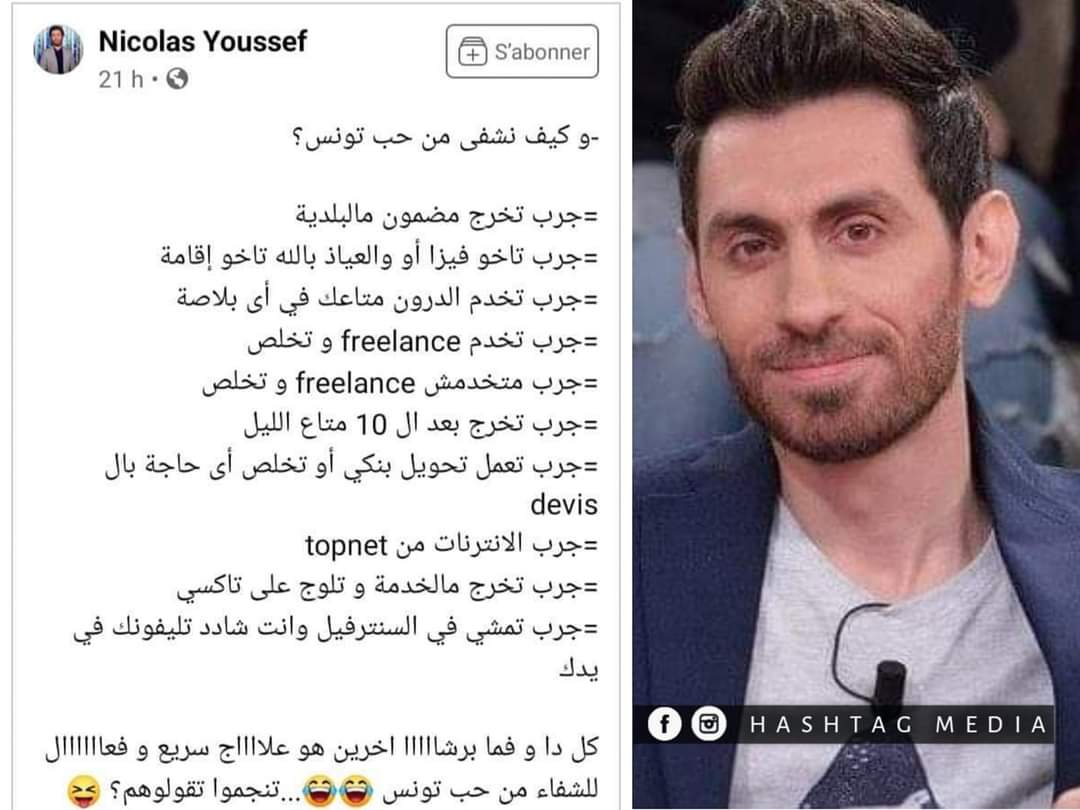Open the bearded man's portrait photo
Screen dimensions: 1080x810
856,405
